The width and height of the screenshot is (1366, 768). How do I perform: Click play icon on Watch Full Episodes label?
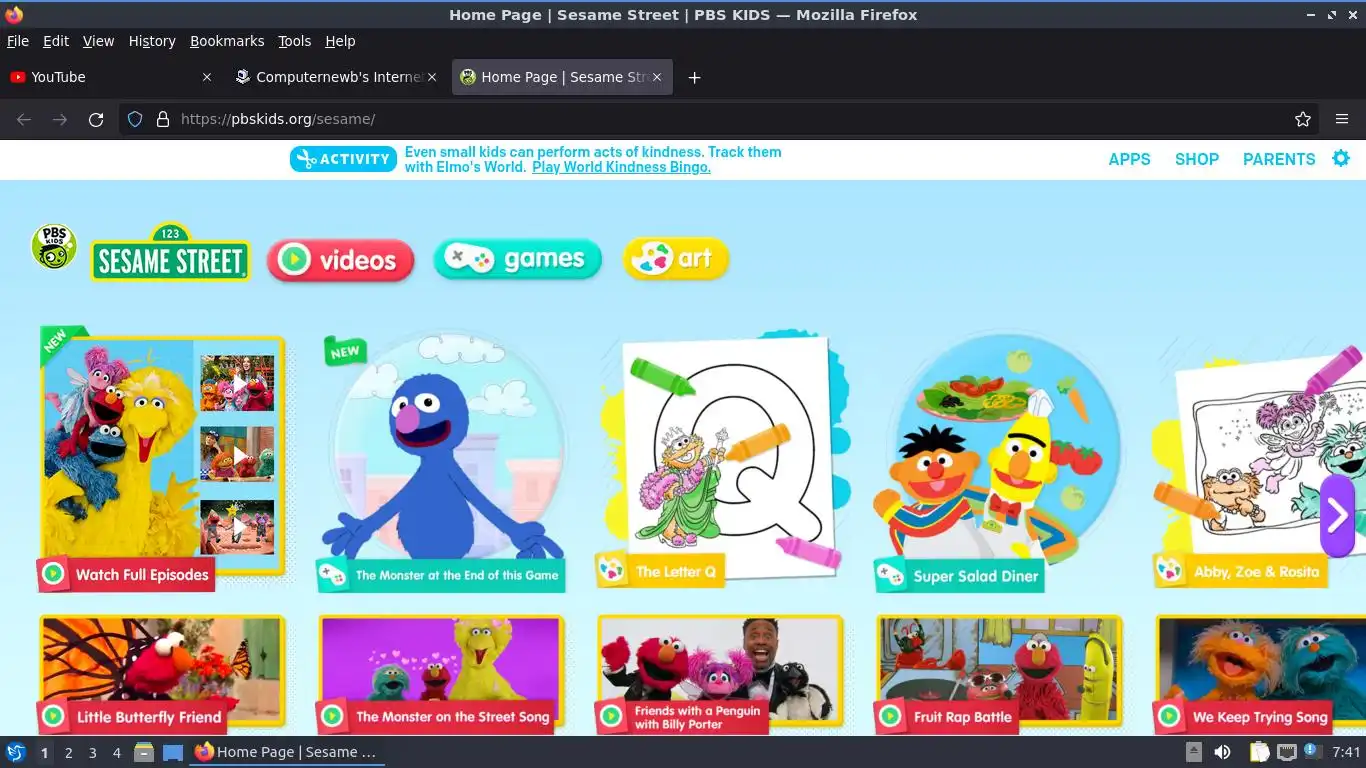pos(54,574)
